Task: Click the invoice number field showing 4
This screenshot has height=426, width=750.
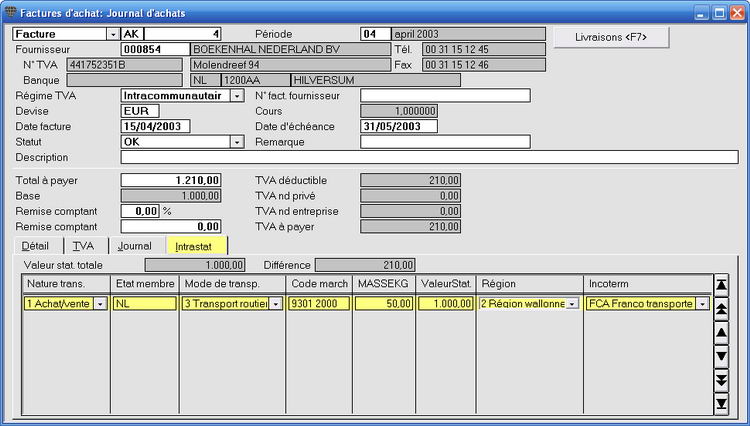Action: pos(182,34)
